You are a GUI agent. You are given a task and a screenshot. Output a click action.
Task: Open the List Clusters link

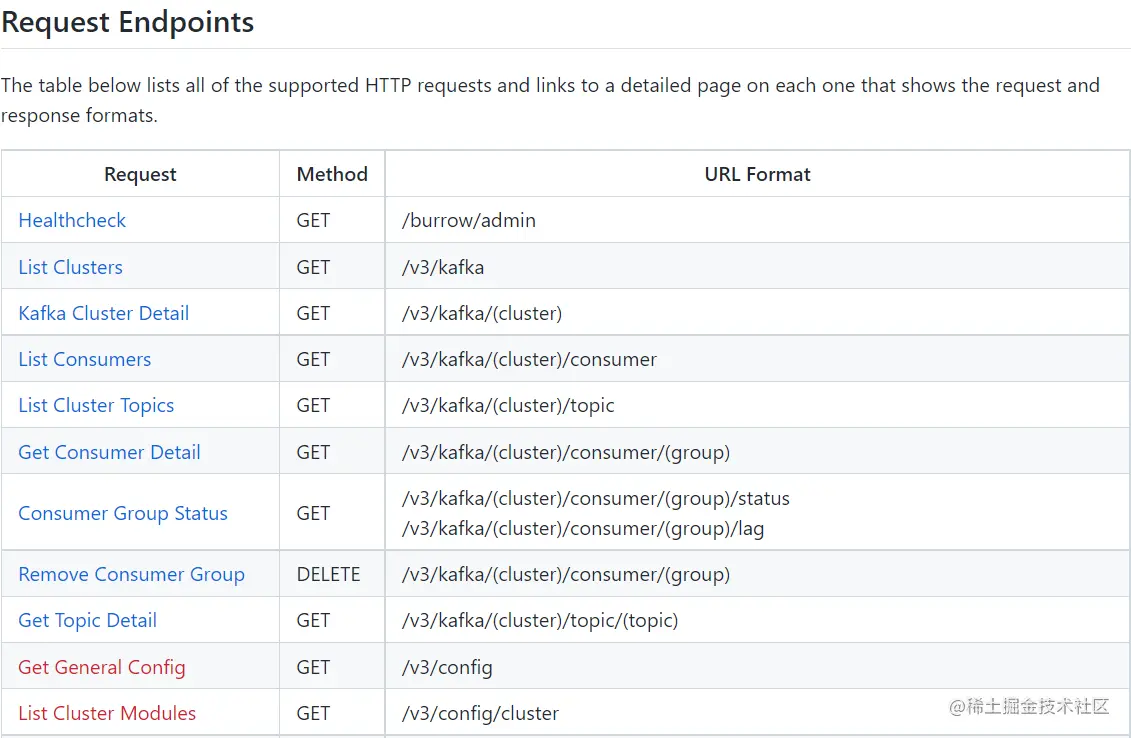(70, 267)
